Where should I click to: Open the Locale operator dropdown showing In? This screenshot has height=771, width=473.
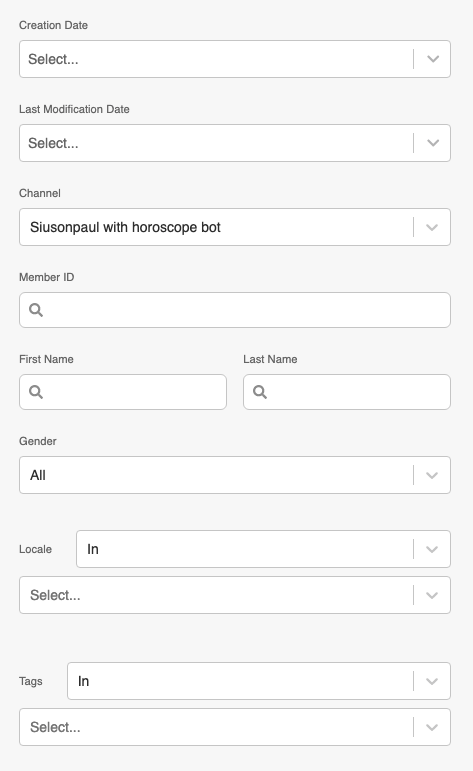point(263,549)
